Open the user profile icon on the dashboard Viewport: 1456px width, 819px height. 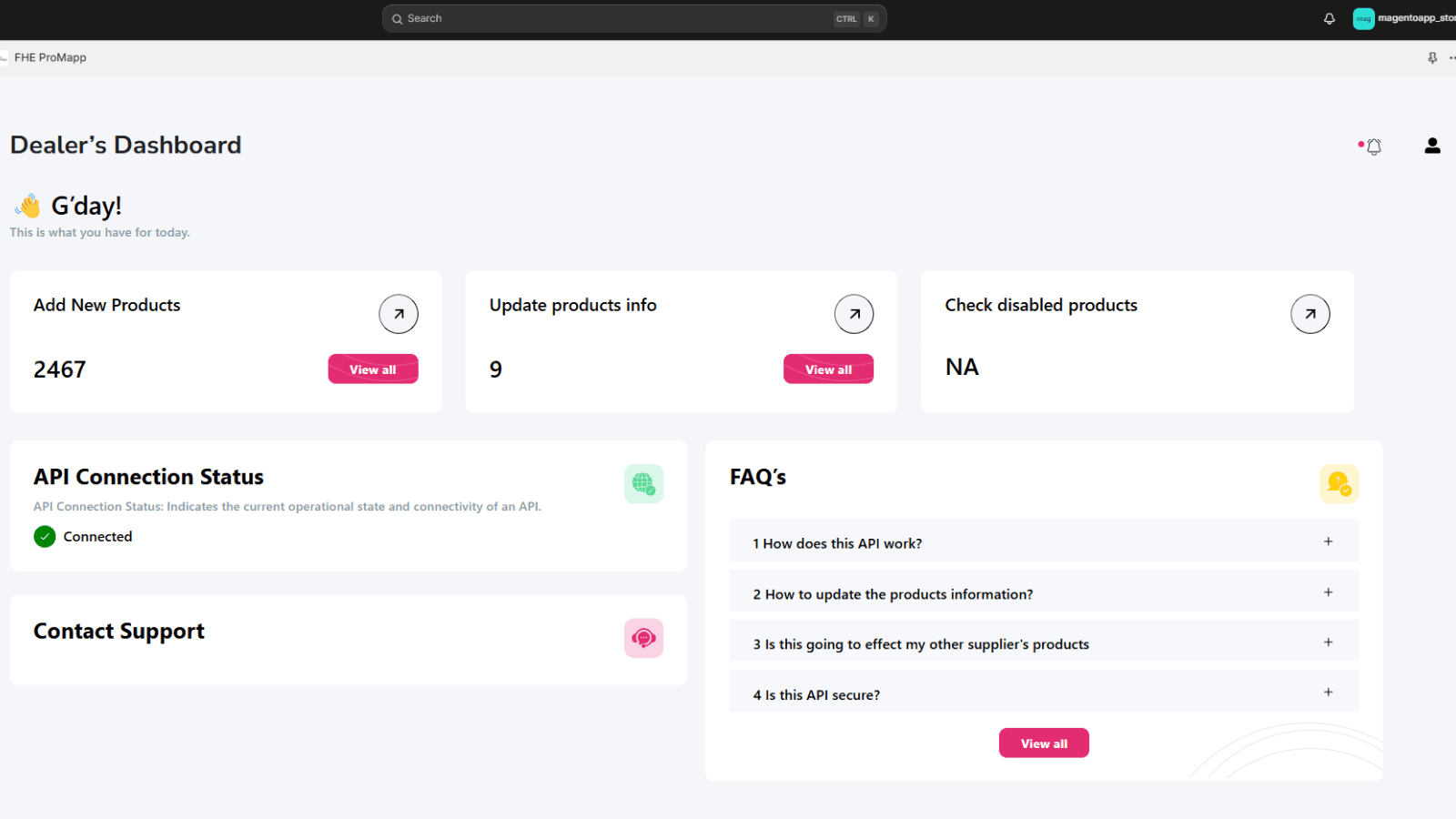[x=1431, y=146]
